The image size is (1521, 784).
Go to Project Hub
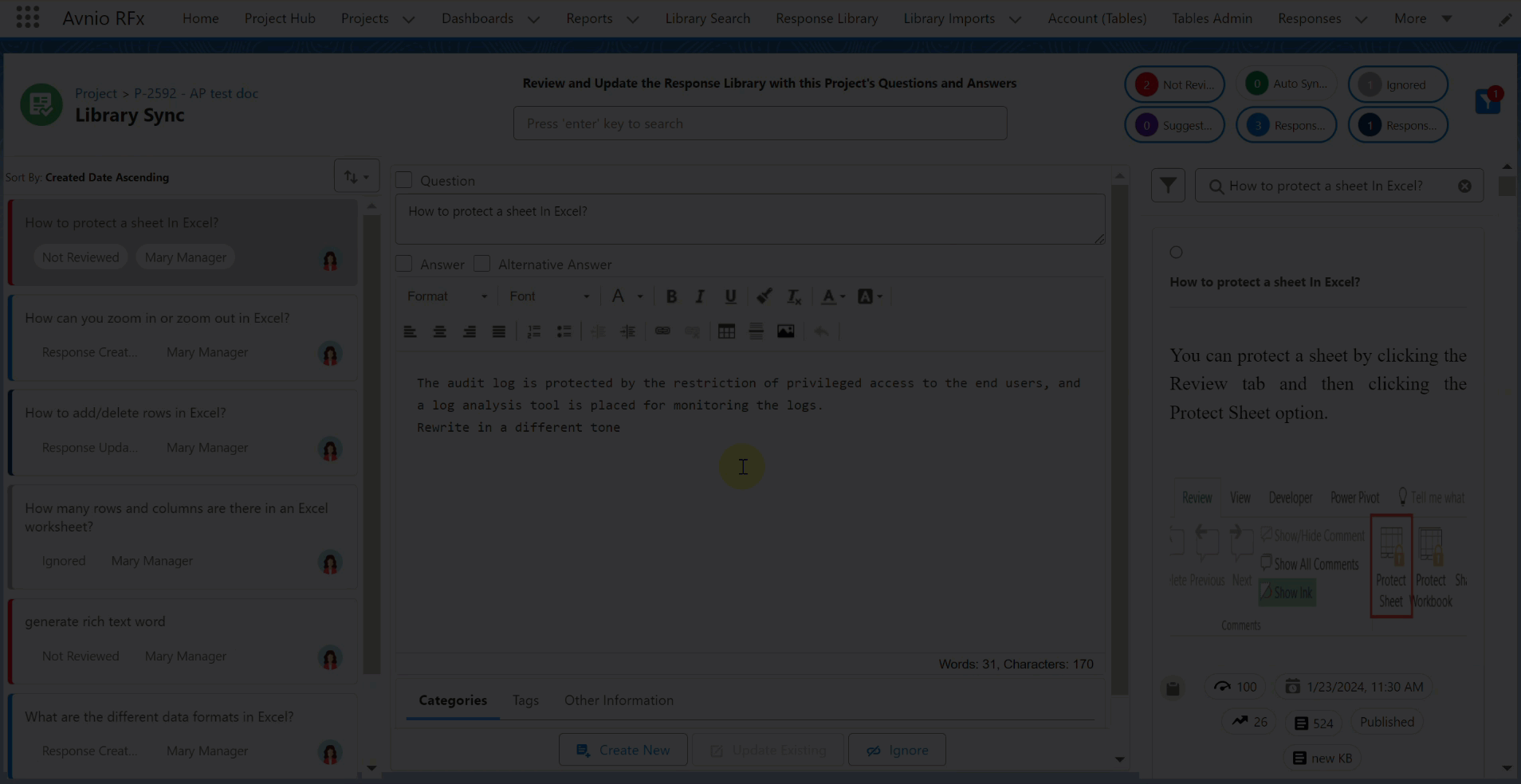point(280,18)
